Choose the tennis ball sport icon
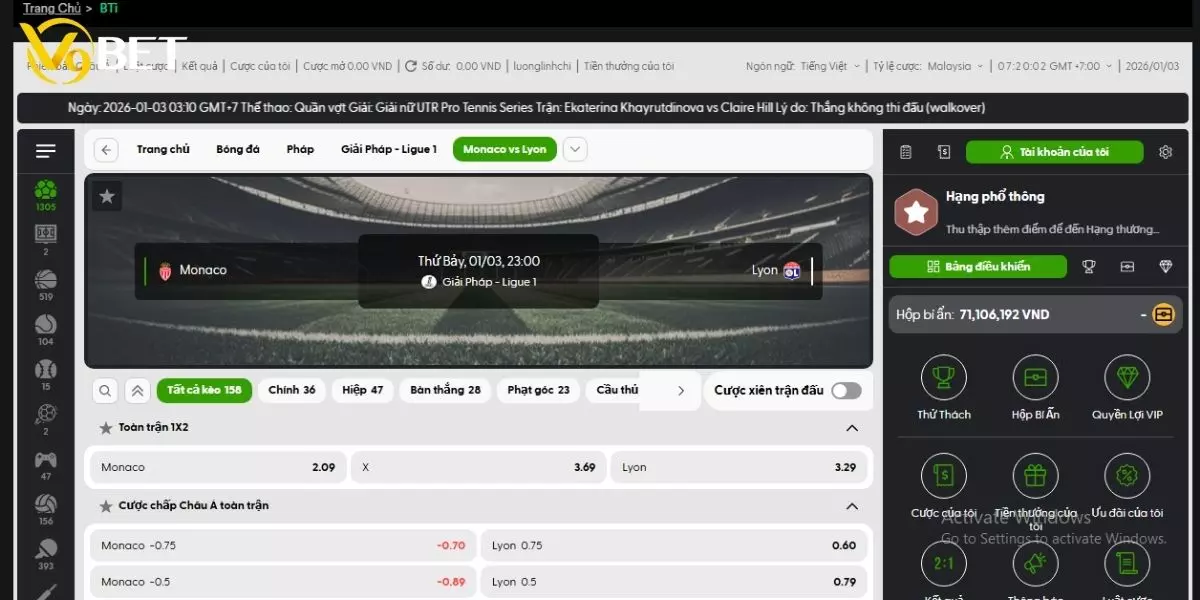This screenshot has height=600, width=1200. [46, 324]
